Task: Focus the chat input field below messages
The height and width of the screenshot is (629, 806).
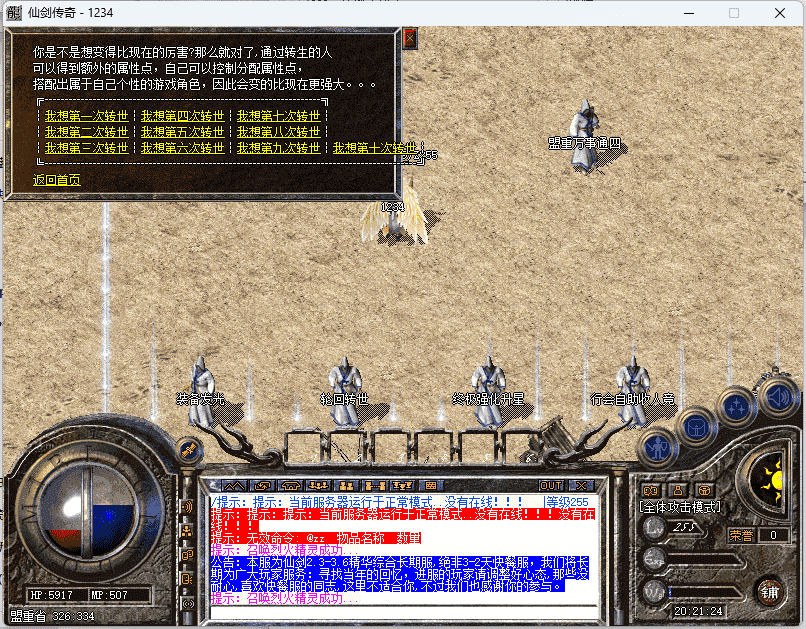Action: click(x=404, y=612)
